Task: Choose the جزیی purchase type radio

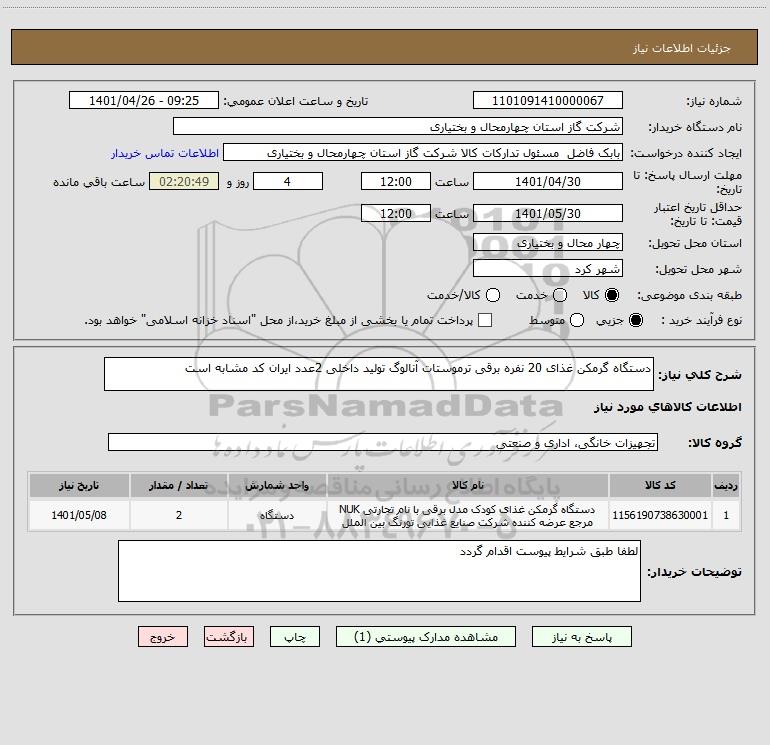Action: pos(636,320)
